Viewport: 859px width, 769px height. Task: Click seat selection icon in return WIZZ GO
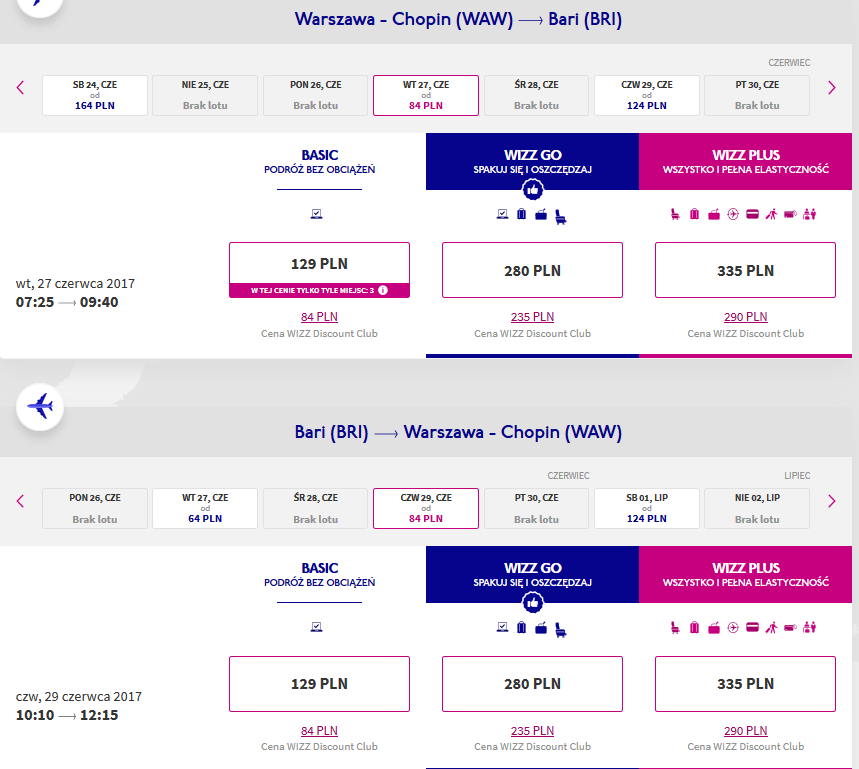click(x=560, y=630)
